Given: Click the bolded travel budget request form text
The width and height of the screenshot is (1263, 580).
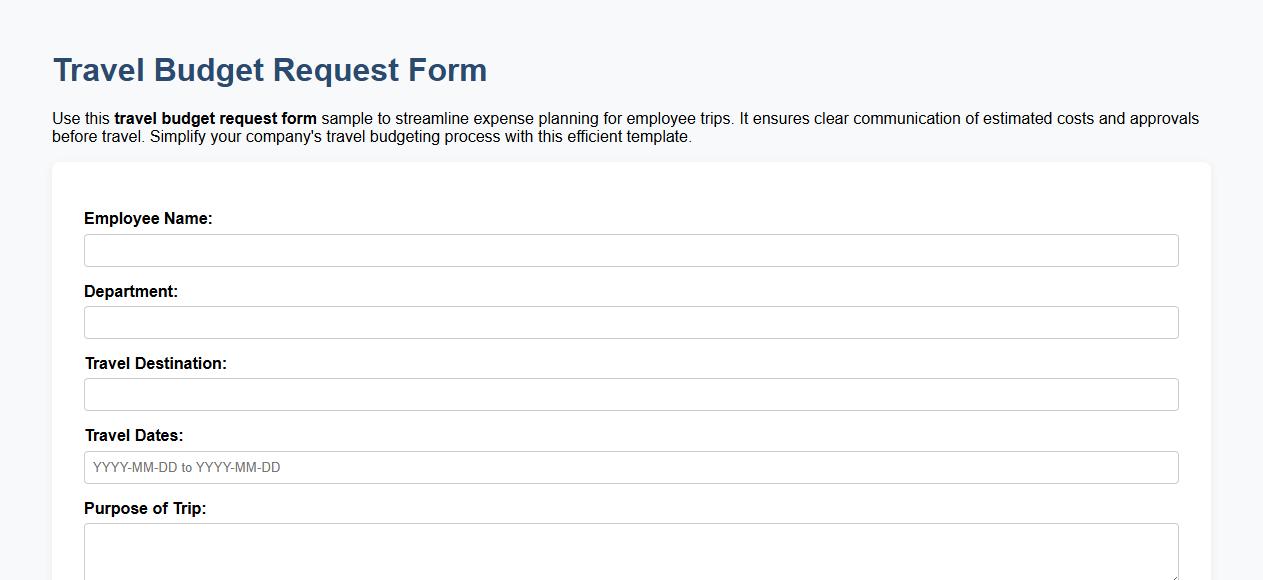Looking at the screenshot, I should [214, 118].
